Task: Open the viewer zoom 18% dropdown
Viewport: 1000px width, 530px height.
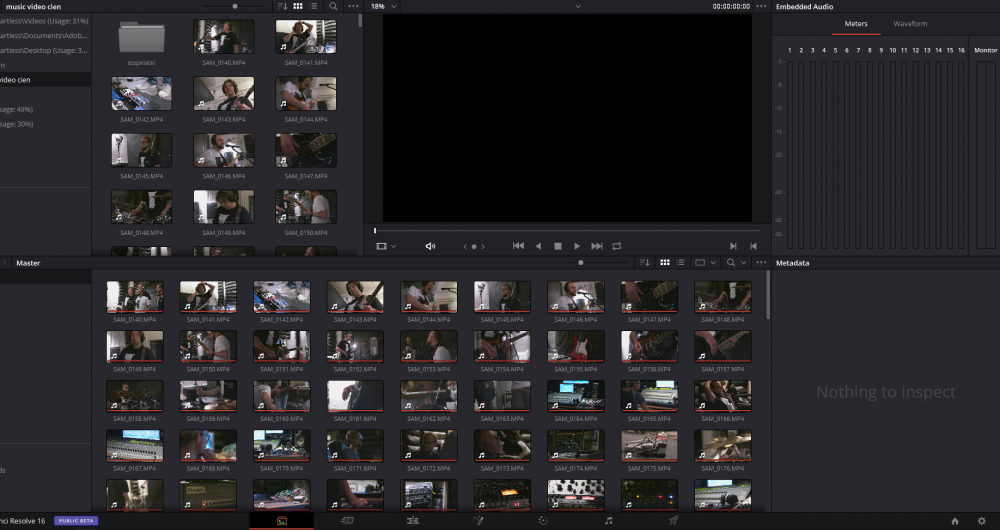Action: tap(383, 6)
